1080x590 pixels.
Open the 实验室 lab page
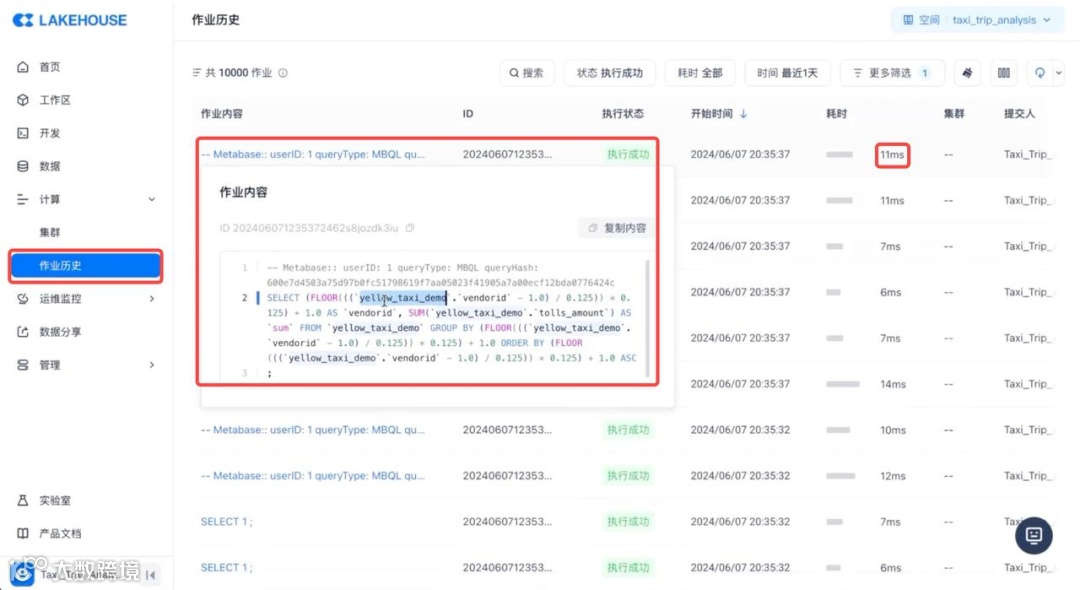[x=55, y=501]
